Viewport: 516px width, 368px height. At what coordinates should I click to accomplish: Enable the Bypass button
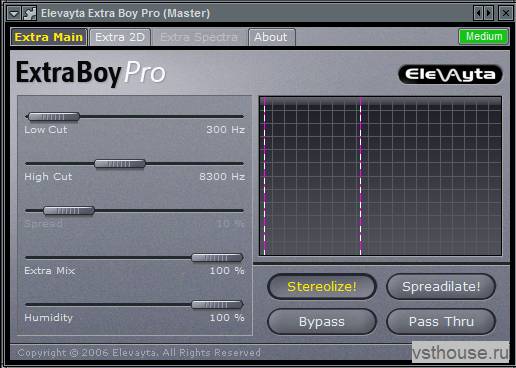[322, 322]
